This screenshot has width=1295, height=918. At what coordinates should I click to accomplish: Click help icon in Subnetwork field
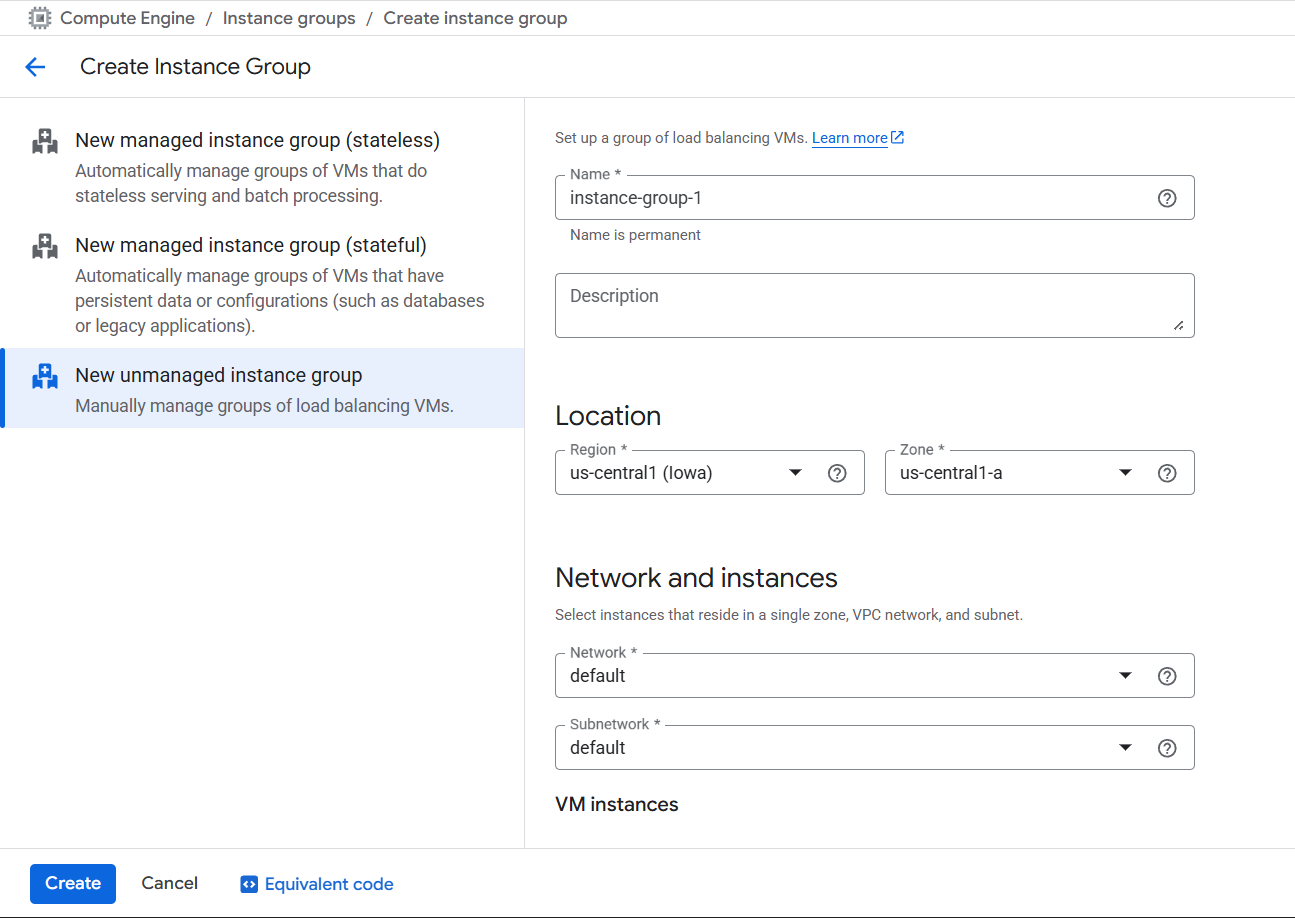[1166, 748]
